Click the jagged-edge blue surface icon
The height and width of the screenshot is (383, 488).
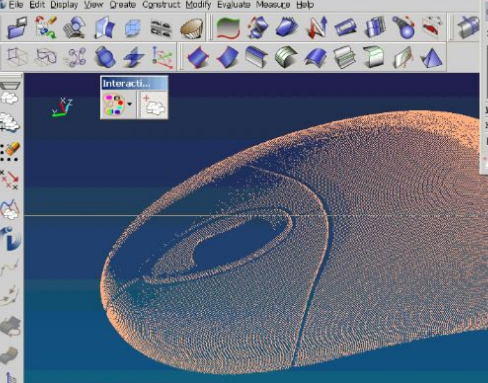pos(286,27)
